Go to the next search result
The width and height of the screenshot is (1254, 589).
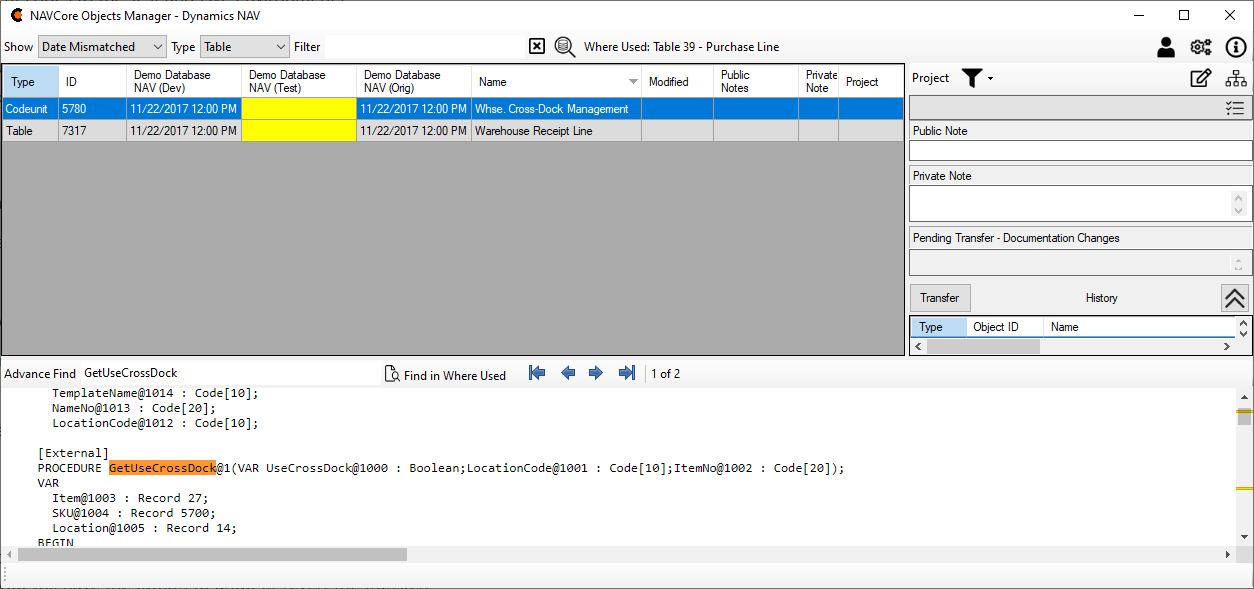(x=596, y=373)
